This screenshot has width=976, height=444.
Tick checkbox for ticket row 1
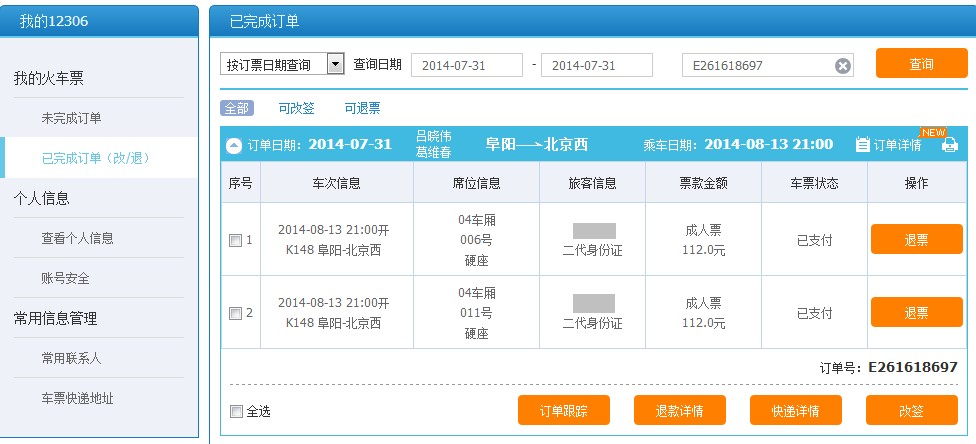235,240
